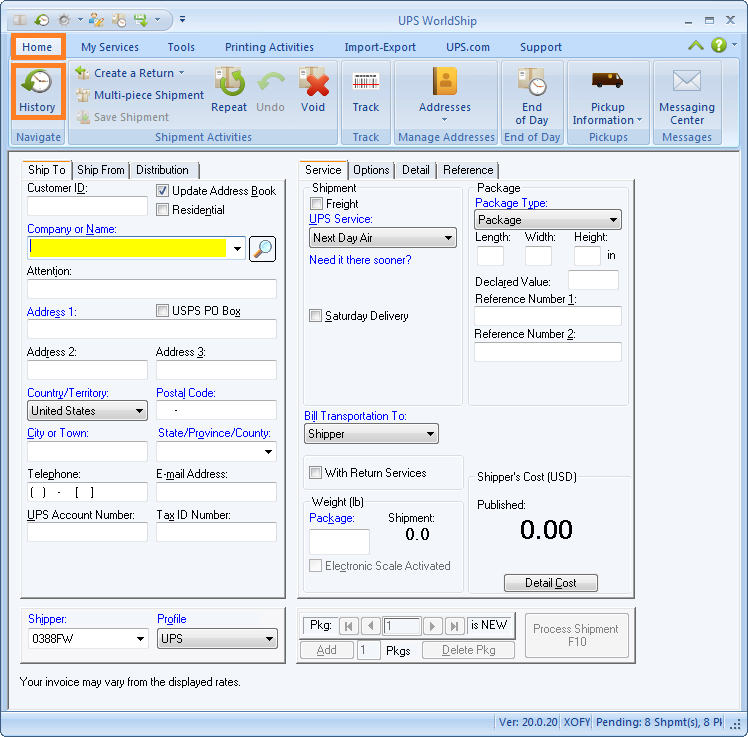Click the Attention field
The width and height of the screenshot is (748, 737).
(x=152, y=289)
